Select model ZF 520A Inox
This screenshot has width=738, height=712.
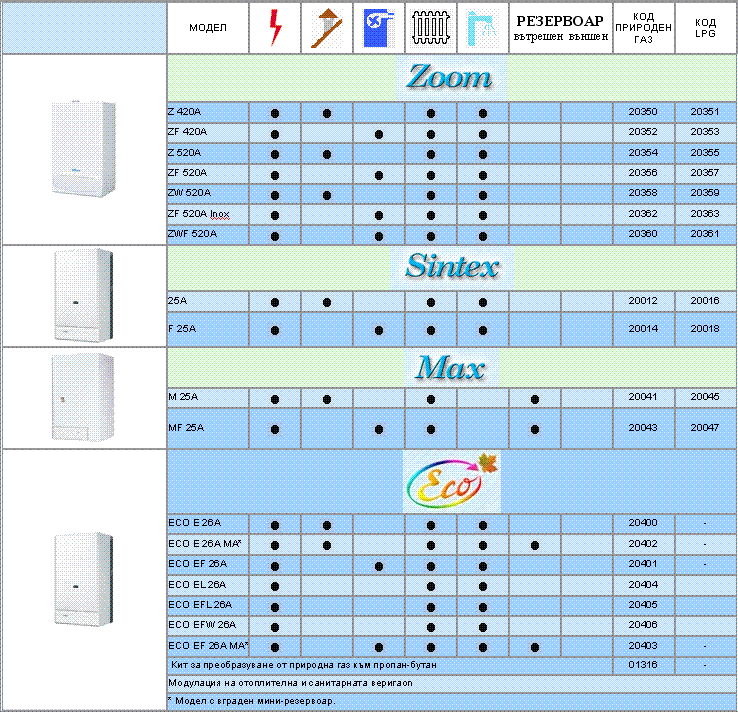click(199, 214)
